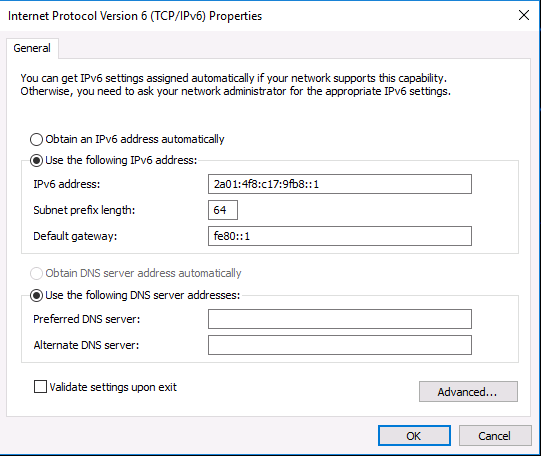Confirm settings with the OK button
541x456 pixels.
coord(414,436)
